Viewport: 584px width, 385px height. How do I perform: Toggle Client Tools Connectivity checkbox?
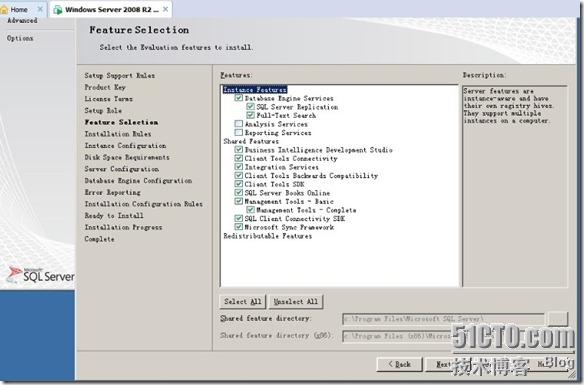tap(239, 158)
